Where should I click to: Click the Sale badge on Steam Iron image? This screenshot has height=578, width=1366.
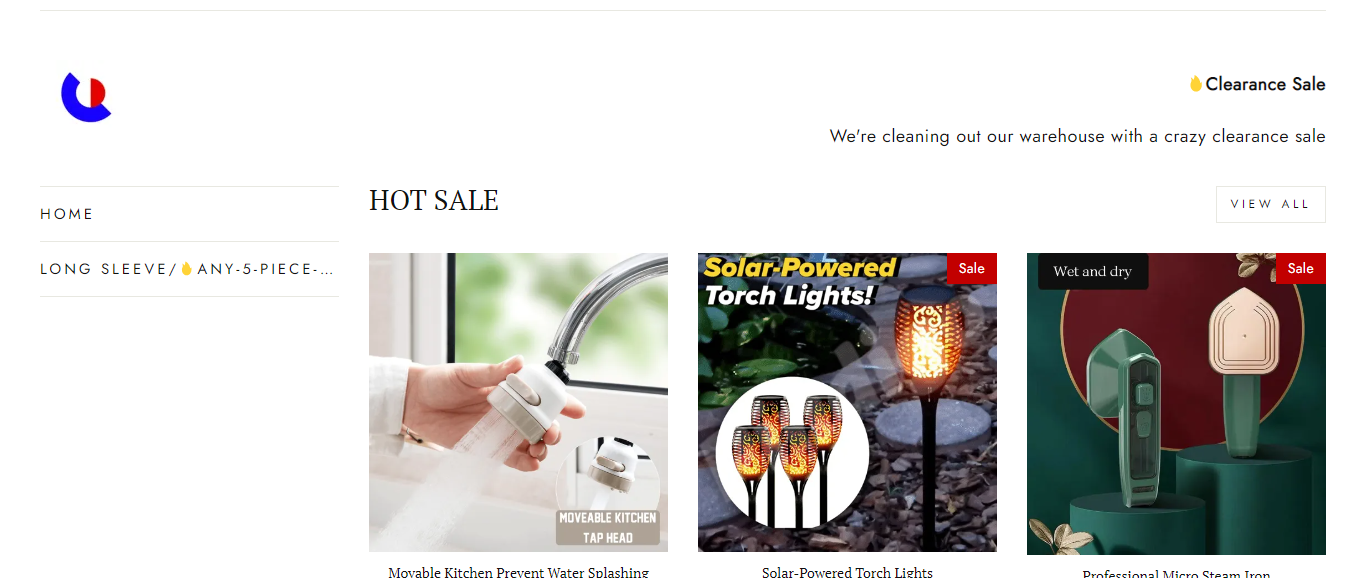(x=1301, y=268)
